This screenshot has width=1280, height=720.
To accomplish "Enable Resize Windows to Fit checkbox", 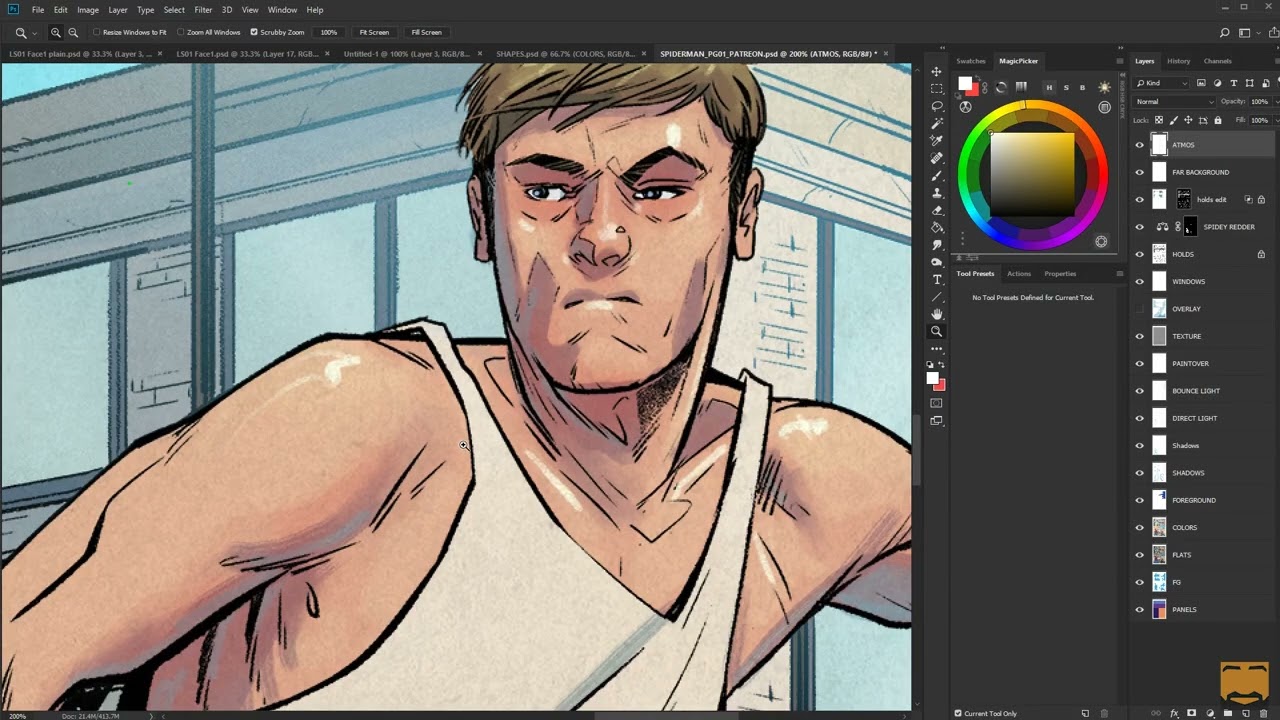I will pyautogui.click(x=97, y=32).
